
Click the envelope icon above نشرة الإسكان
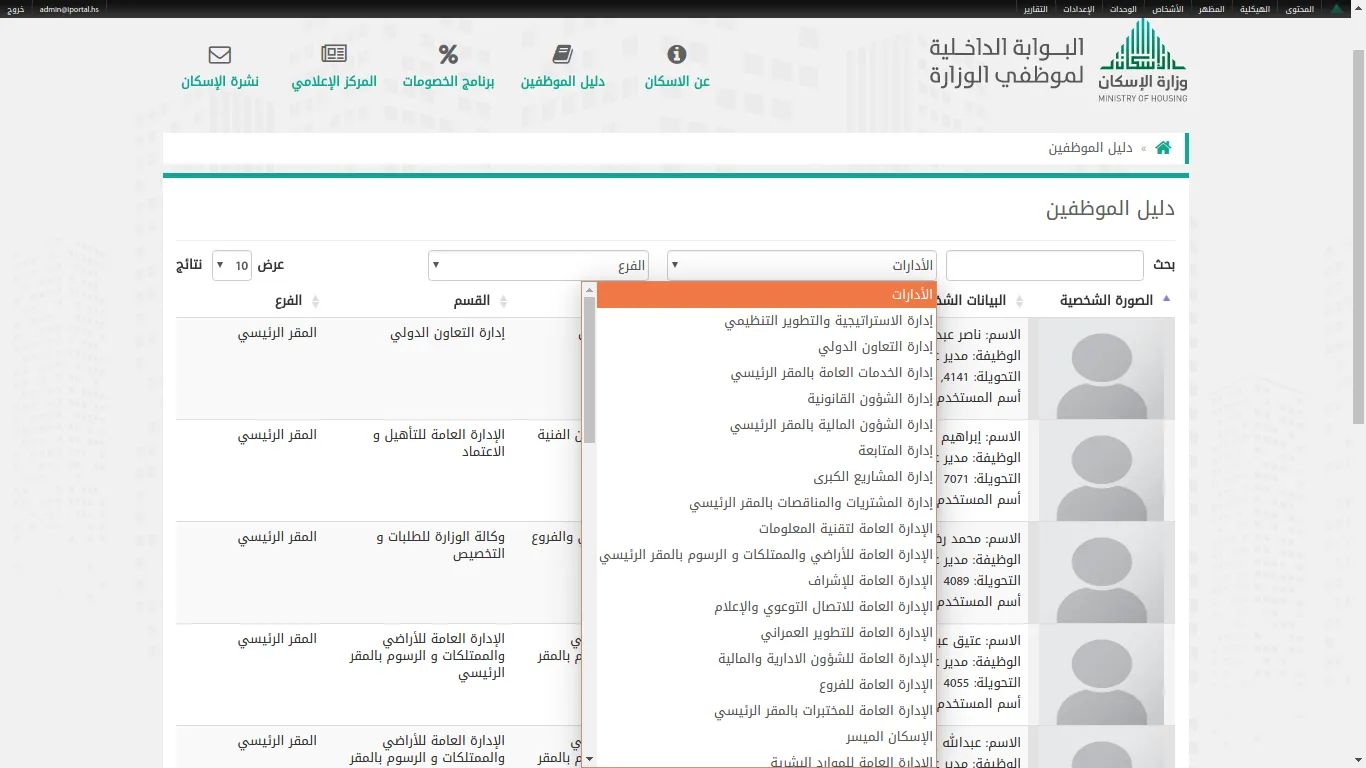click(x=220, y=54)
